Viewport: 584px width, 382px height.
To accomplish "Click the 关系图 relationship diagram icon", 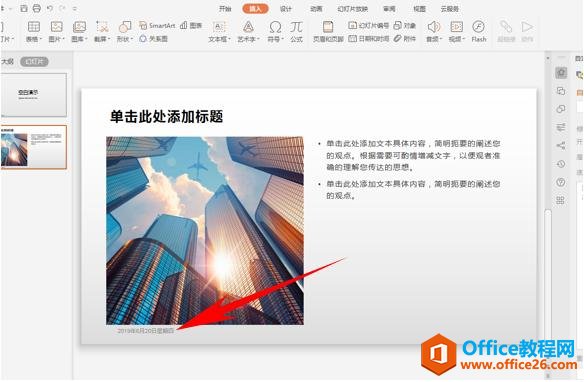I will [153, 38].
